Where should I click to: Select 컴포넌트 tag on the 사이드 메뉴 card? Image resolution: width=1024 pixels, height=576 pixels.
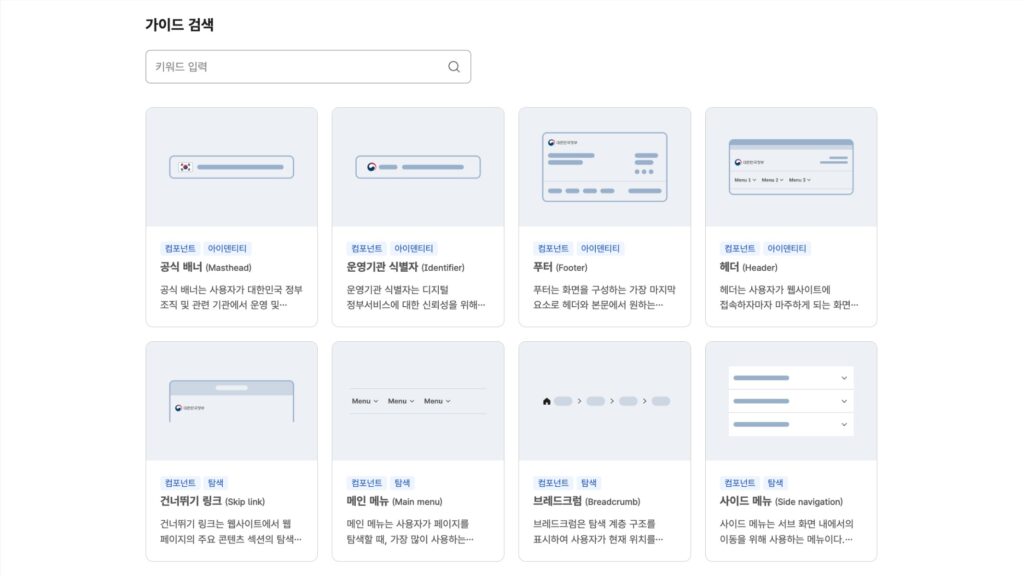pos(739,482)
